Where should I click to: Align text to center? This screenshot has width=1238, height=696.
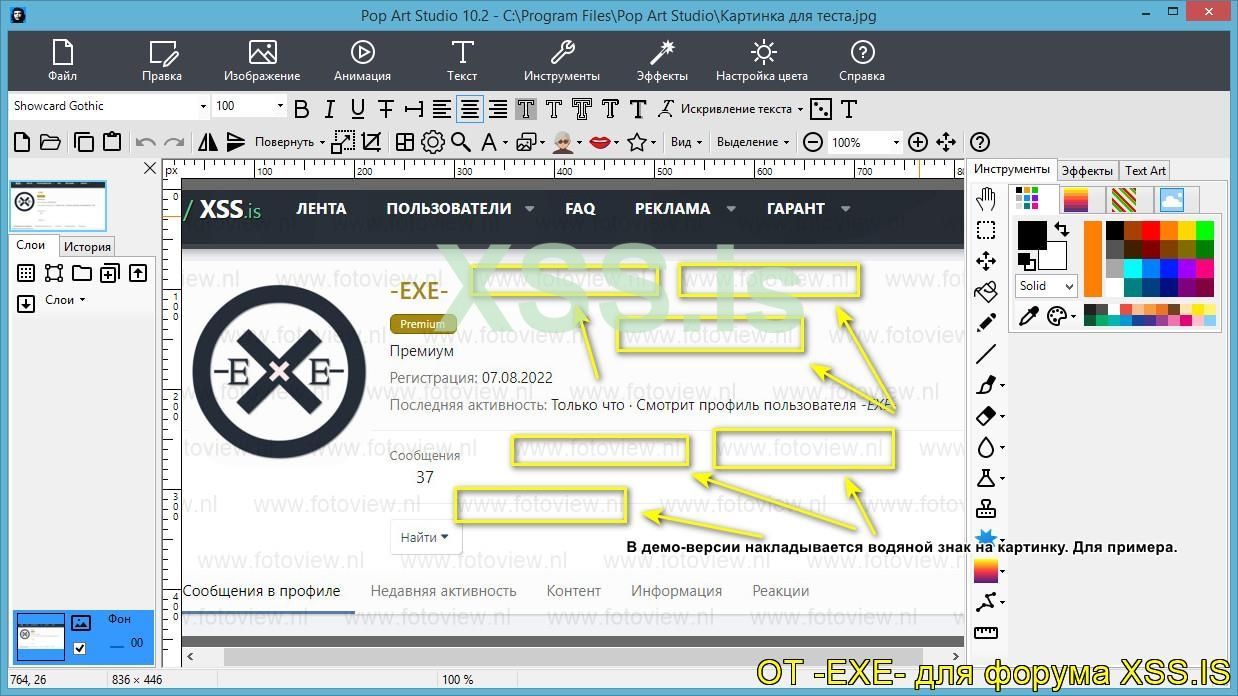pos(470,109)
